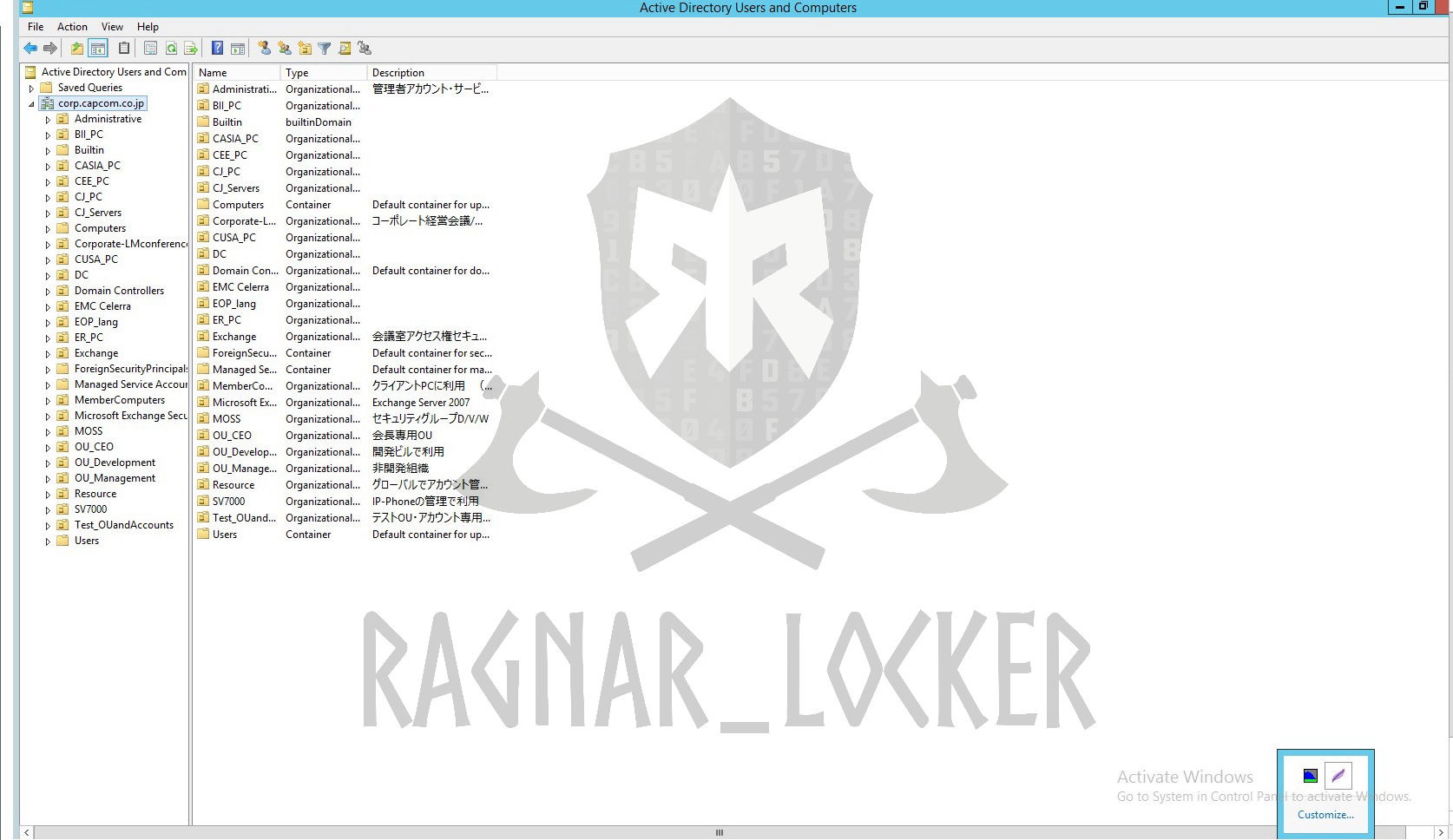Open the Action menu

click(x=72, y=27)
